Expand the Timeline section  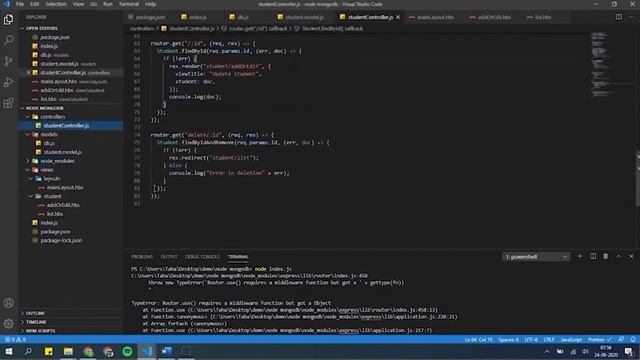point(36,322)
